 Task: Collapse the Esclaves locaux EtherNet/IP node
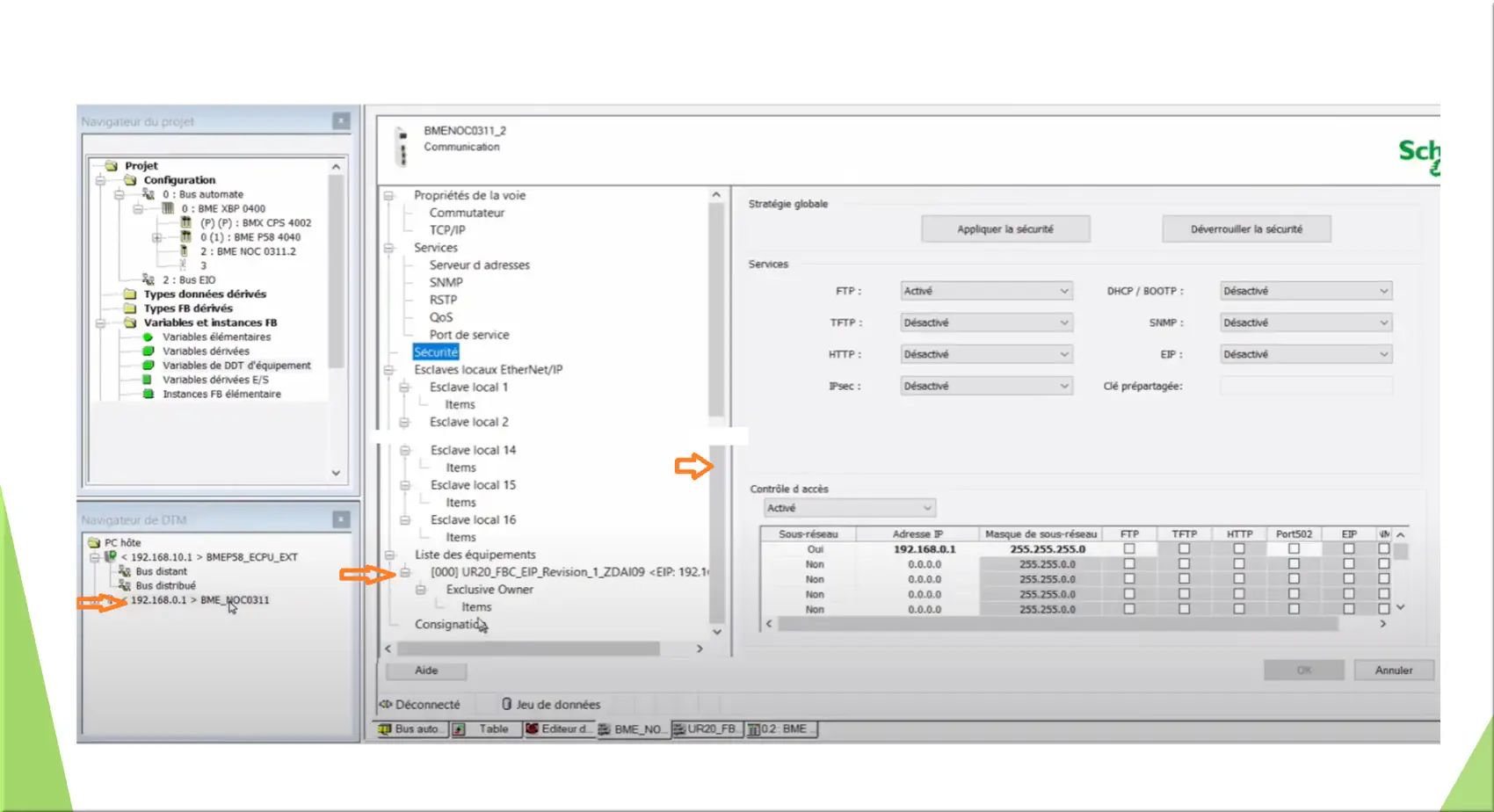(388, 370)
